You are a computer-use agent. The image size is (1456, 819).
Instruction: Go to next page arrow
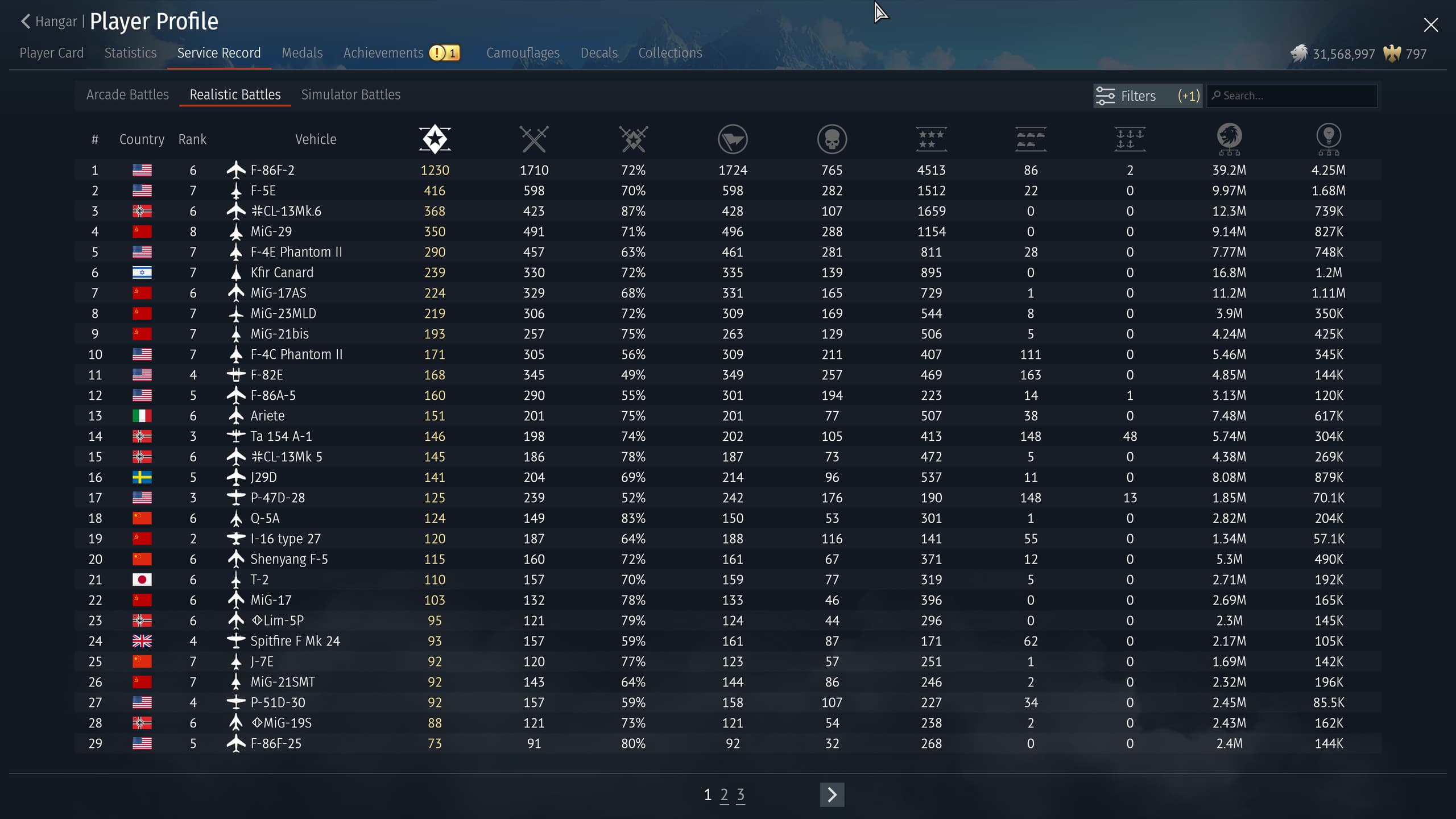coord(832,795)
